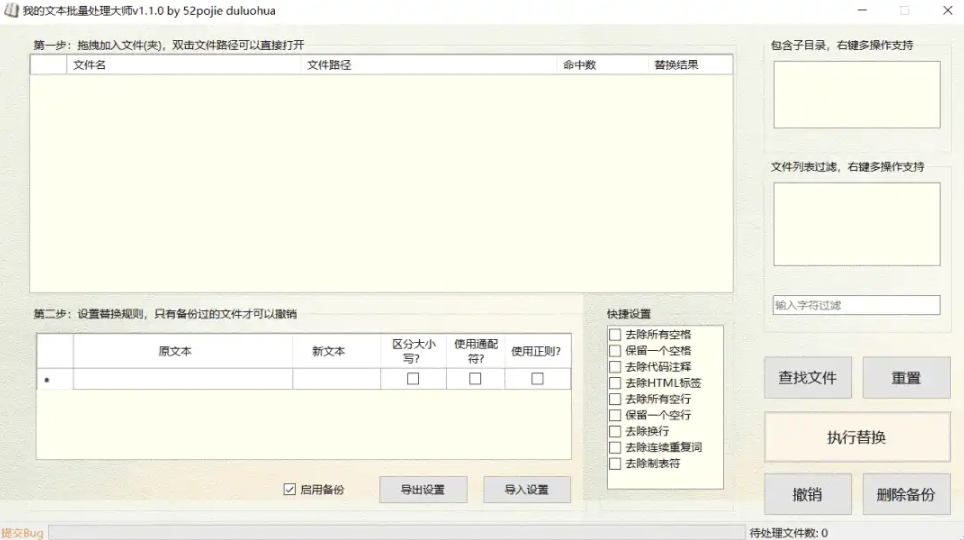Click the app book icon in title bar
Viewport: 964px width, 540px height.
[11, 10]
